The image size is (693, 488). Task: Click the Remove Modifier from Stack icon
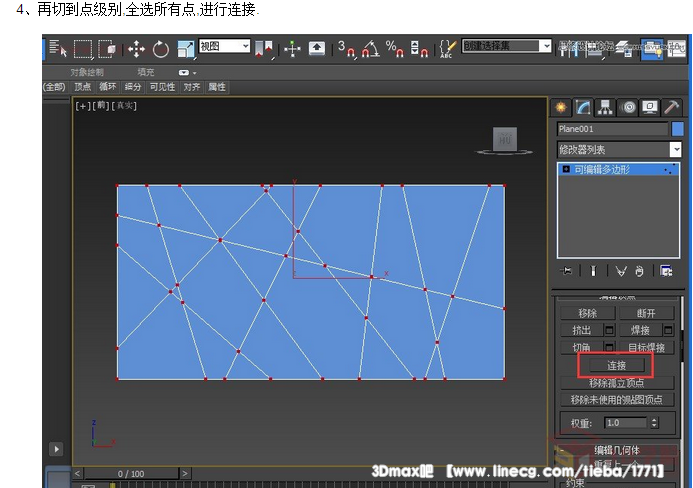click(640, 271)
